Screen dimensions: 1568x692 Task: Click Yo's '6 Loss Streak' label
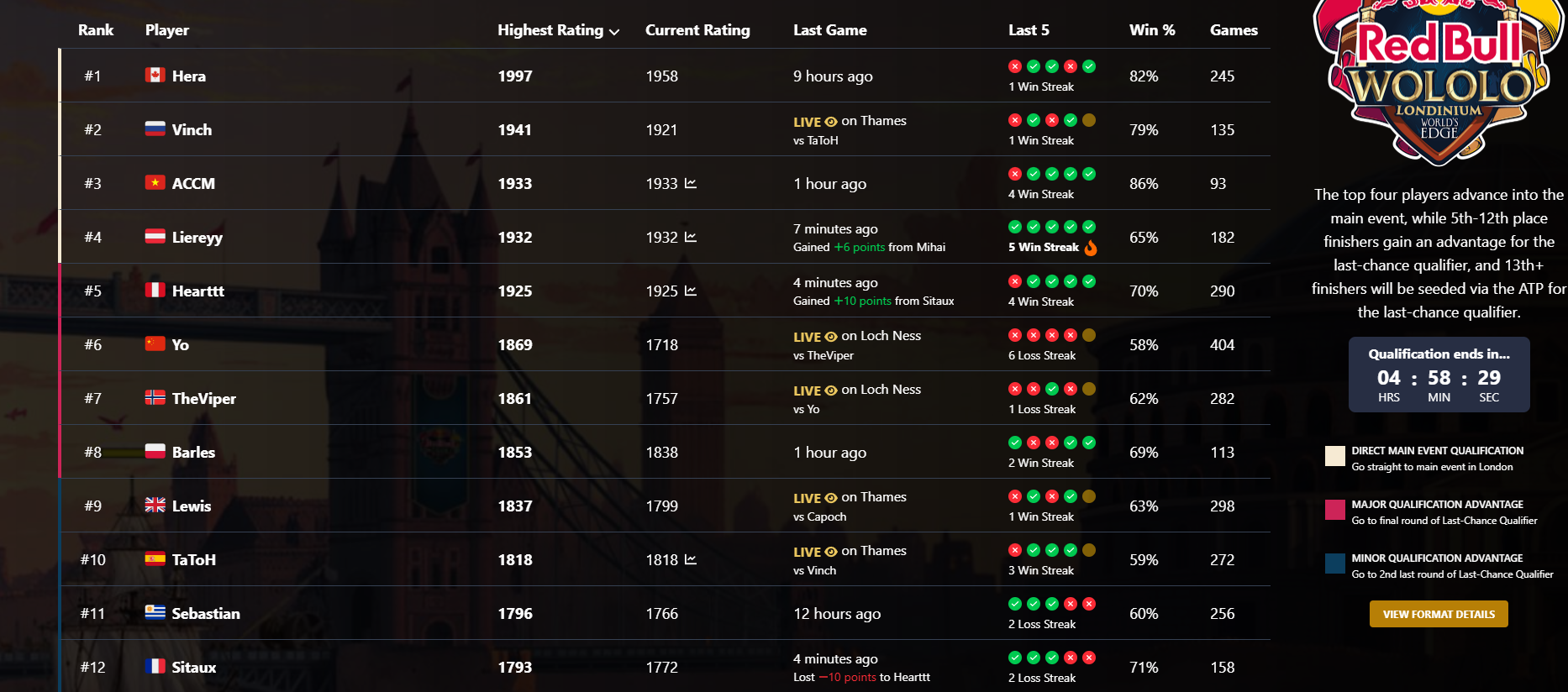[1042, 355]
